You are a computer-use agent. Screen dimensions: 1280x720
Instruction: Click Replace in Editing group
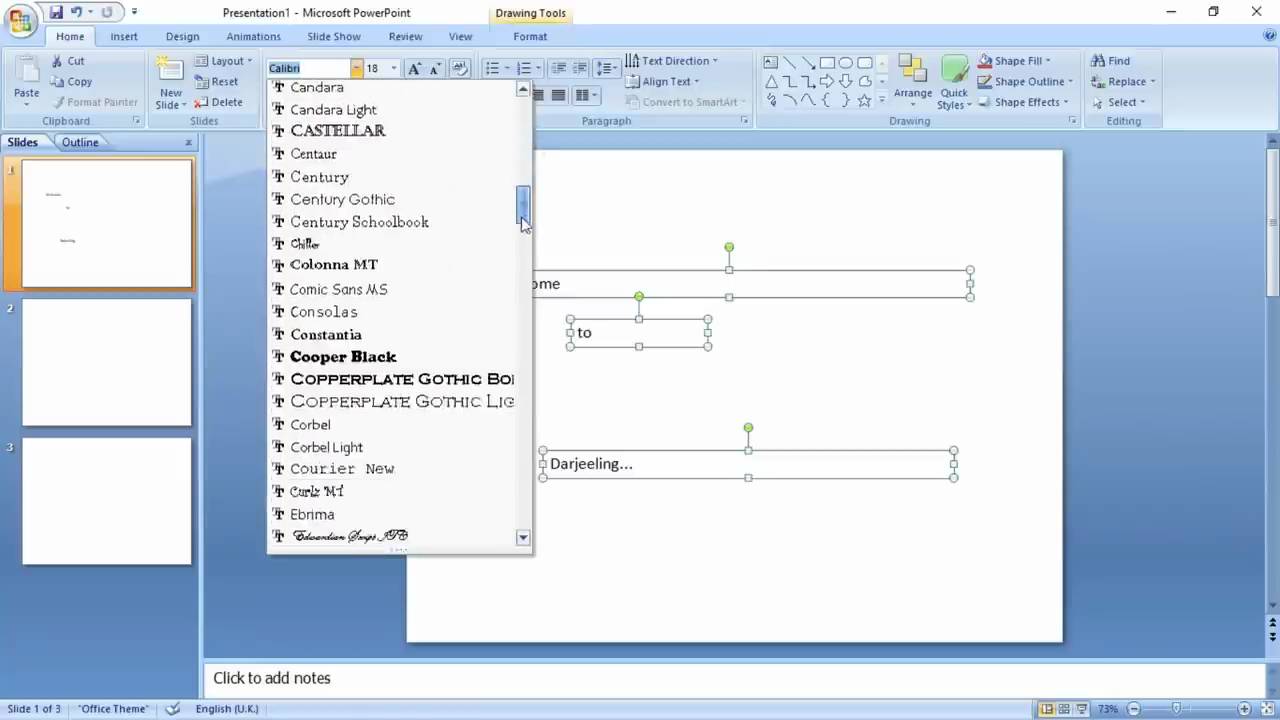[1123, 82]
